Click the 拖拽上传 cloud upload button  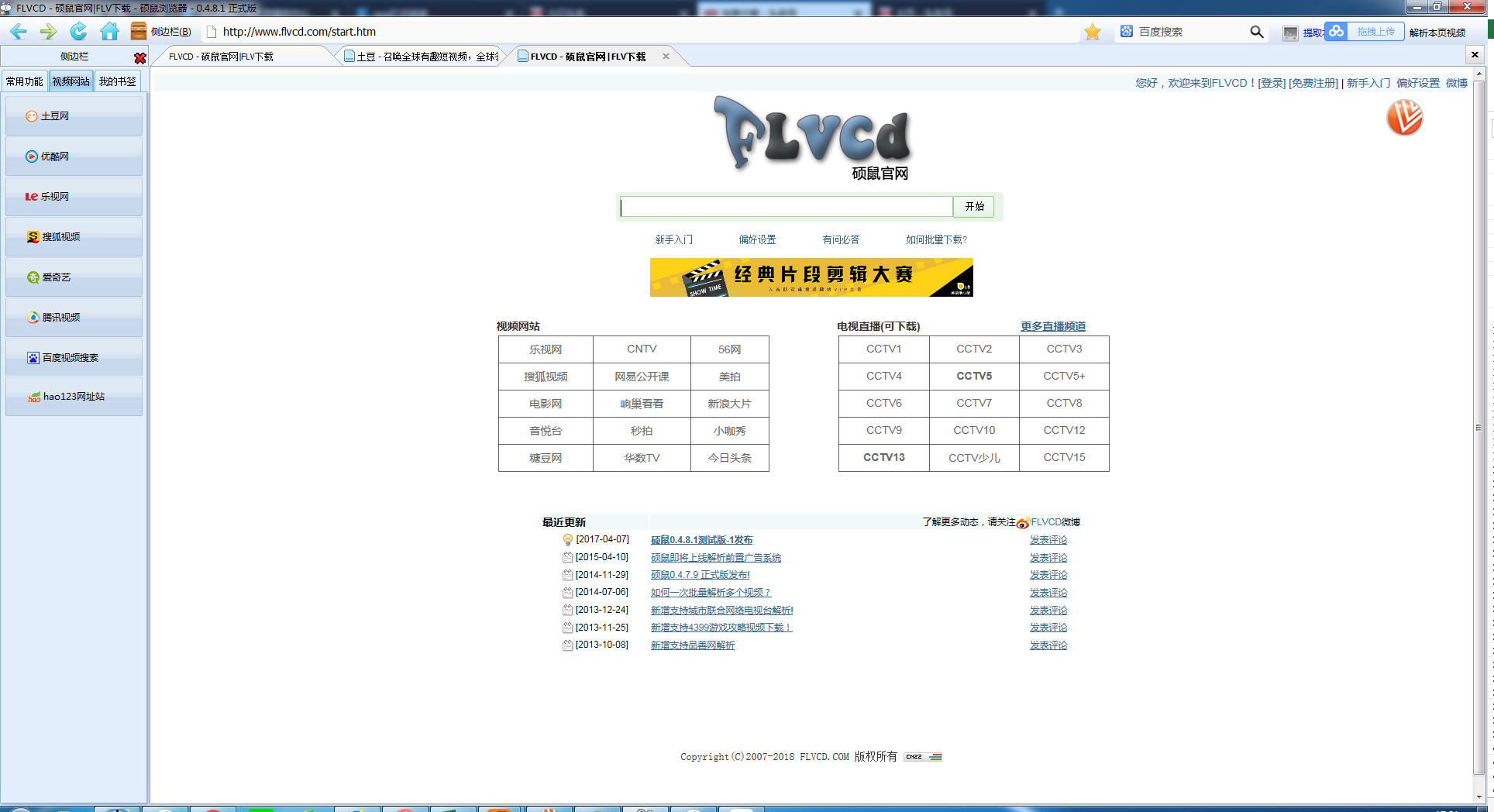[x=1364, y=32]
